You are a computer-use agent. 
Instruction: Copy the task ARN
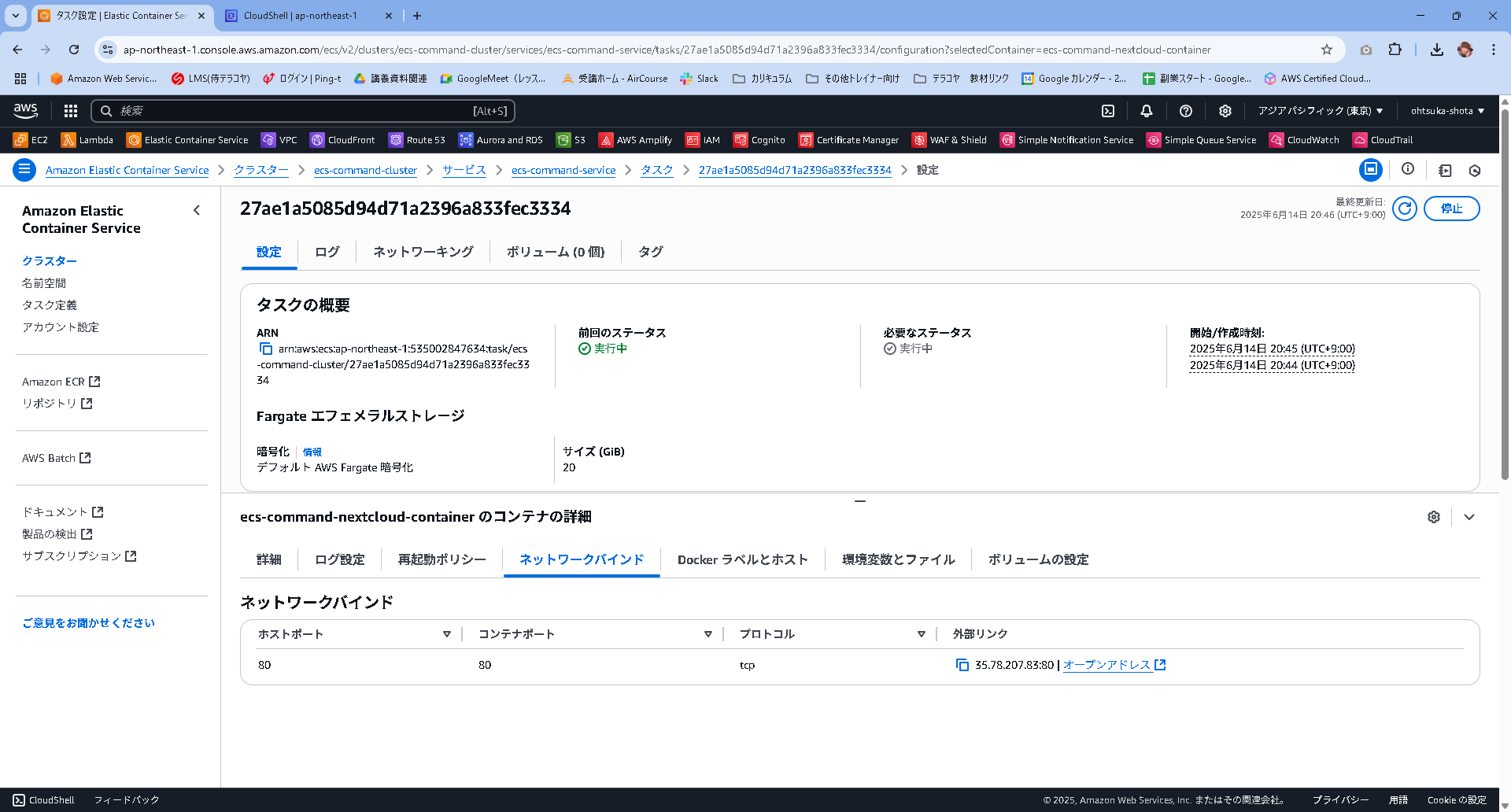[264, 349]
